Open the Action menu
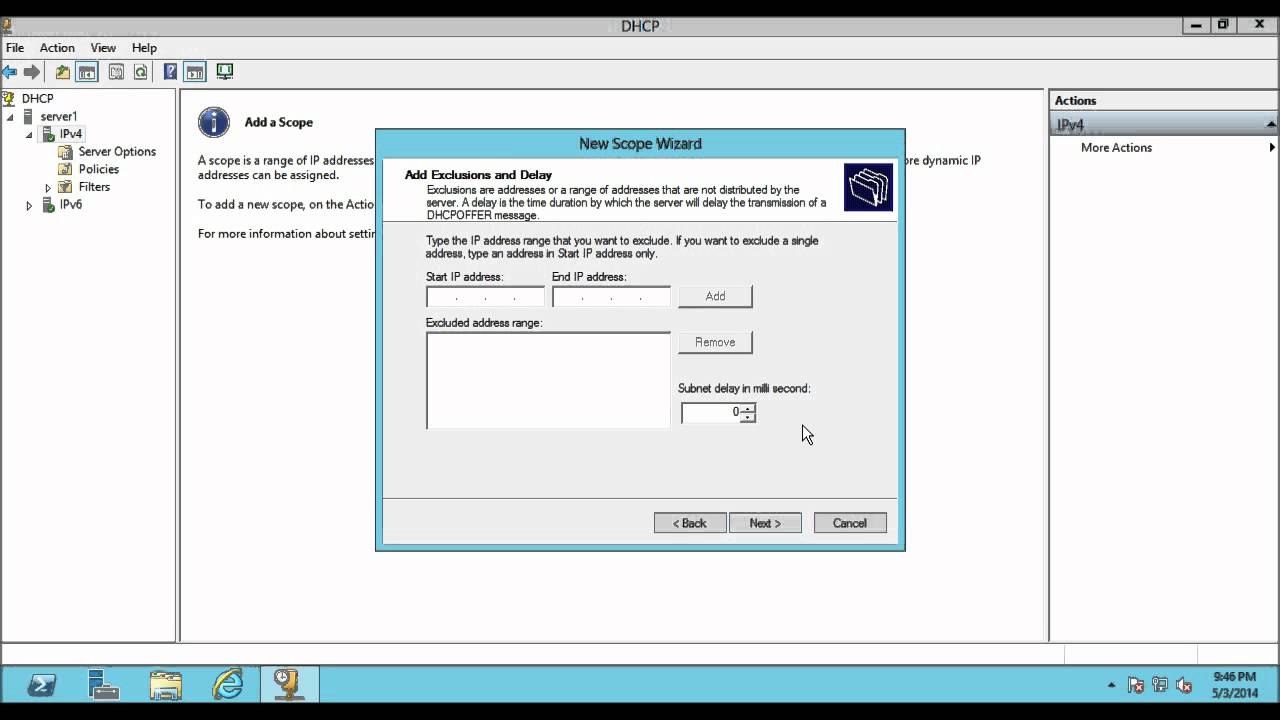The width and height of the screenshot is (1280, 720). tap(57, 47)
